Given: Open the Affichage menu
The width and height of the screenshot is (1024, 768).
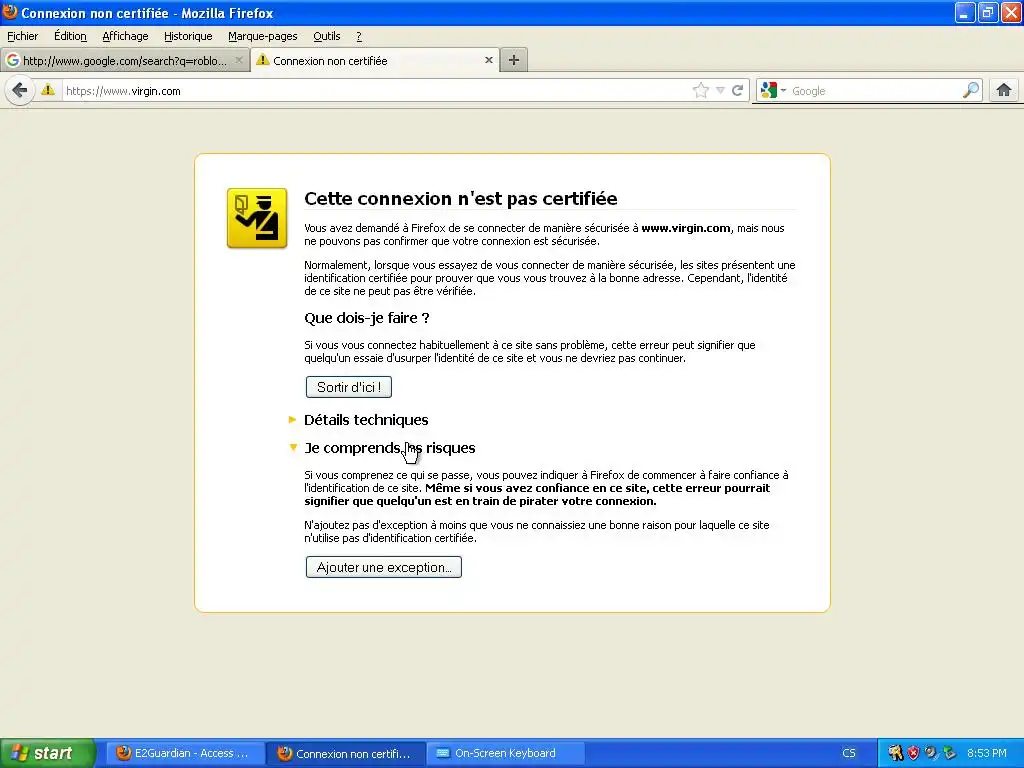Looking at the screenshot, I should (x=125, y=37).
